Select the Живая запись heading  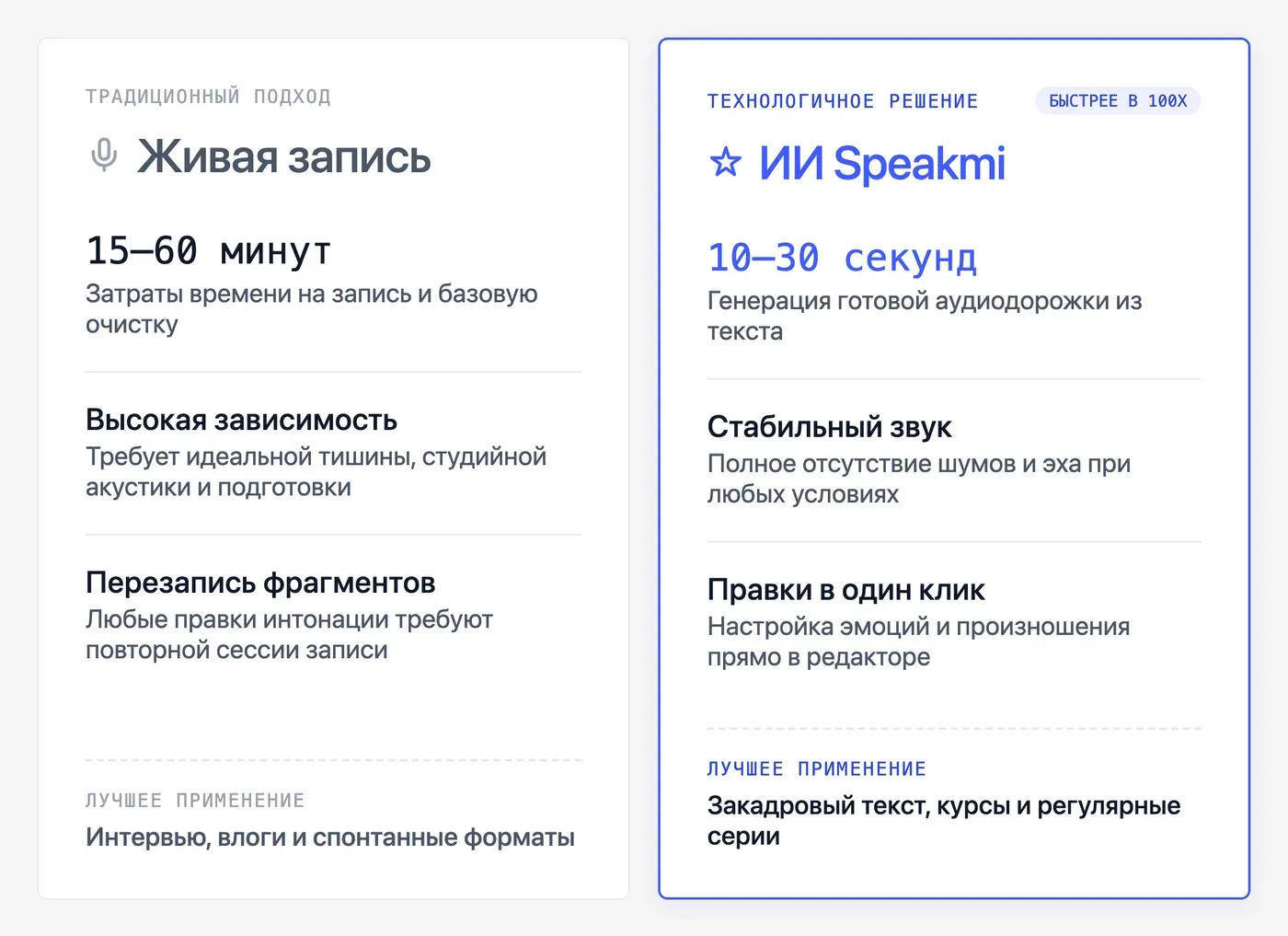[284, 156]
